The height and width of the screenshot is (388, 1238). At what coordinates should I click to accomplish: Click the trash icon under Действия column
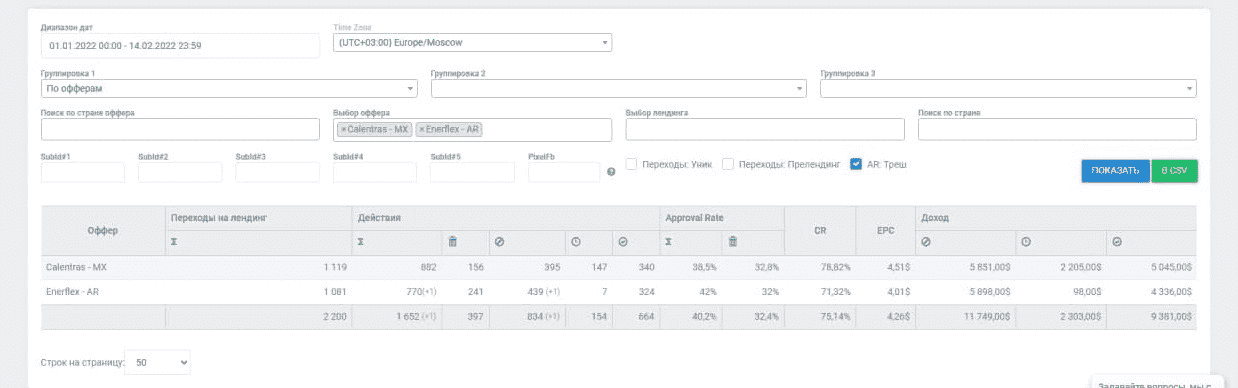[x=452, y=242]
